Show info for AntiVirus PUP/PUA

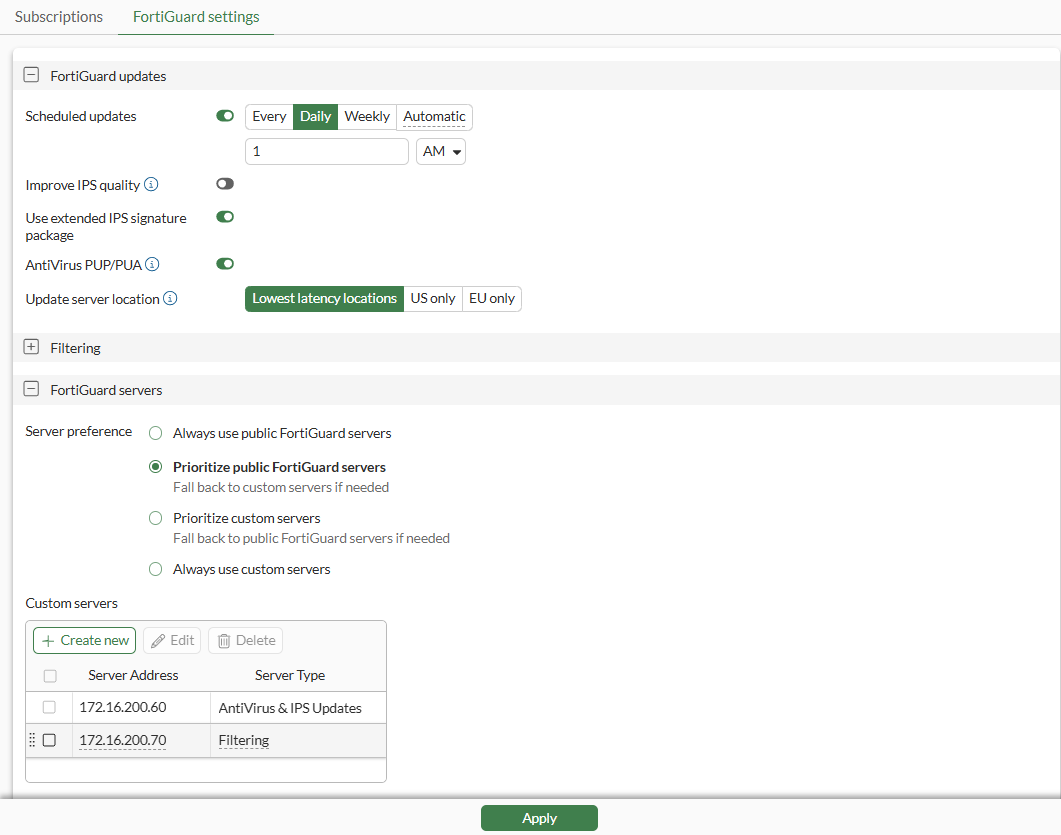[x=152, y=264]
